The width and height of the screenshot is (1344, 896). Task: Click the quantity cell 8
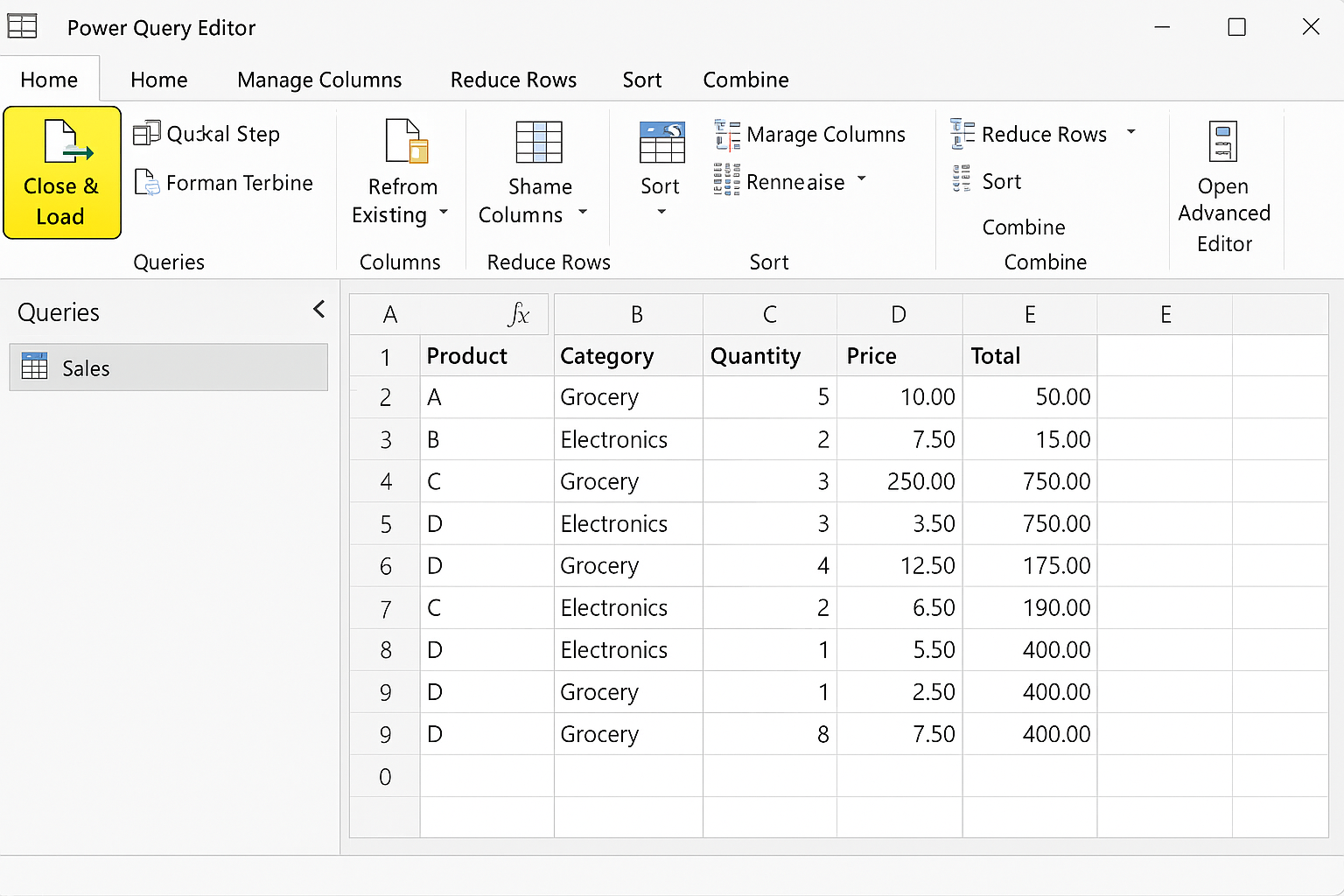pyautogui.click(x=770, y=734)
